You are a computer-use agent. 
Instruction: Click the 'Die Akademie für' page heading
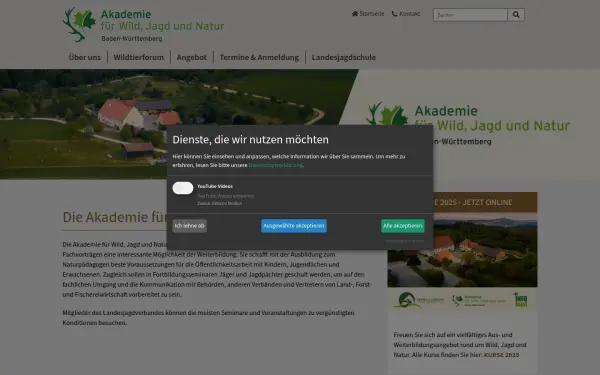tap(115, 217)
